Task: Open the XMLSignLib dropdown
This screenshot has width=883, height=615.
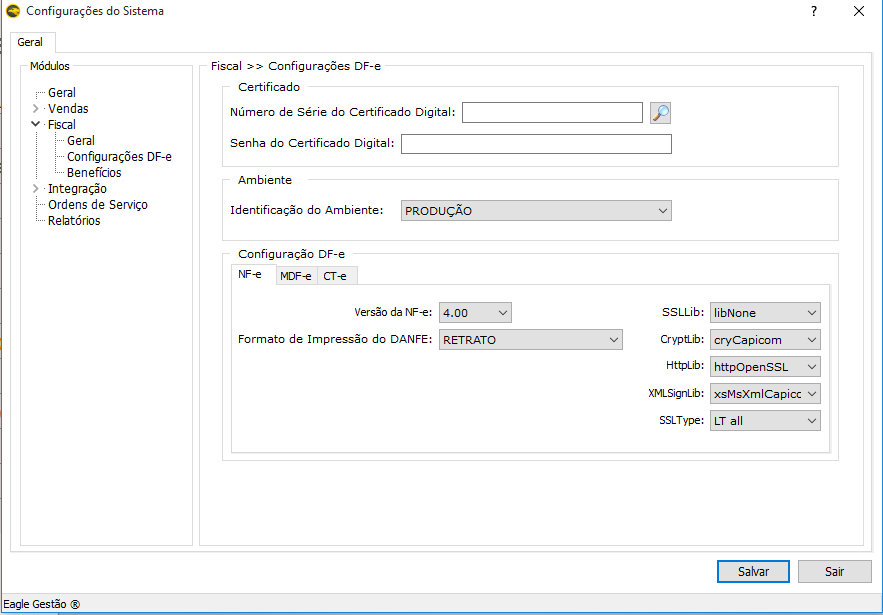Action: click(x=765, y=394)
